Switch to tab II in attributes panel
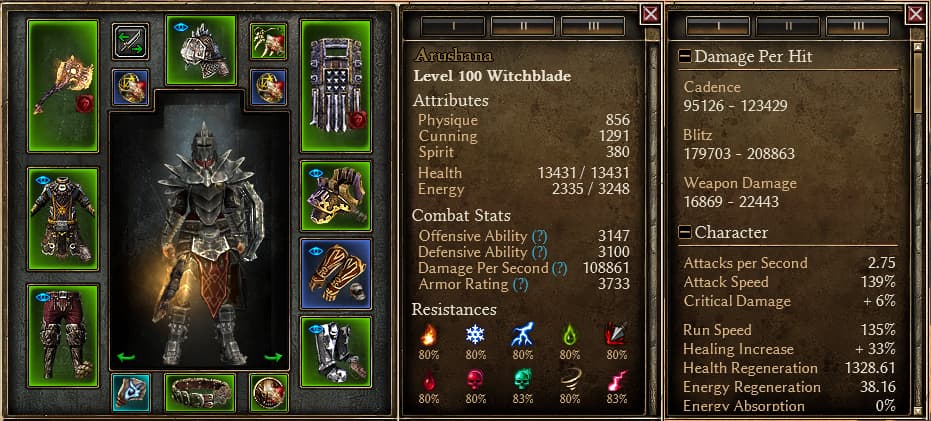The image size is (931, 421). point(522,26)
